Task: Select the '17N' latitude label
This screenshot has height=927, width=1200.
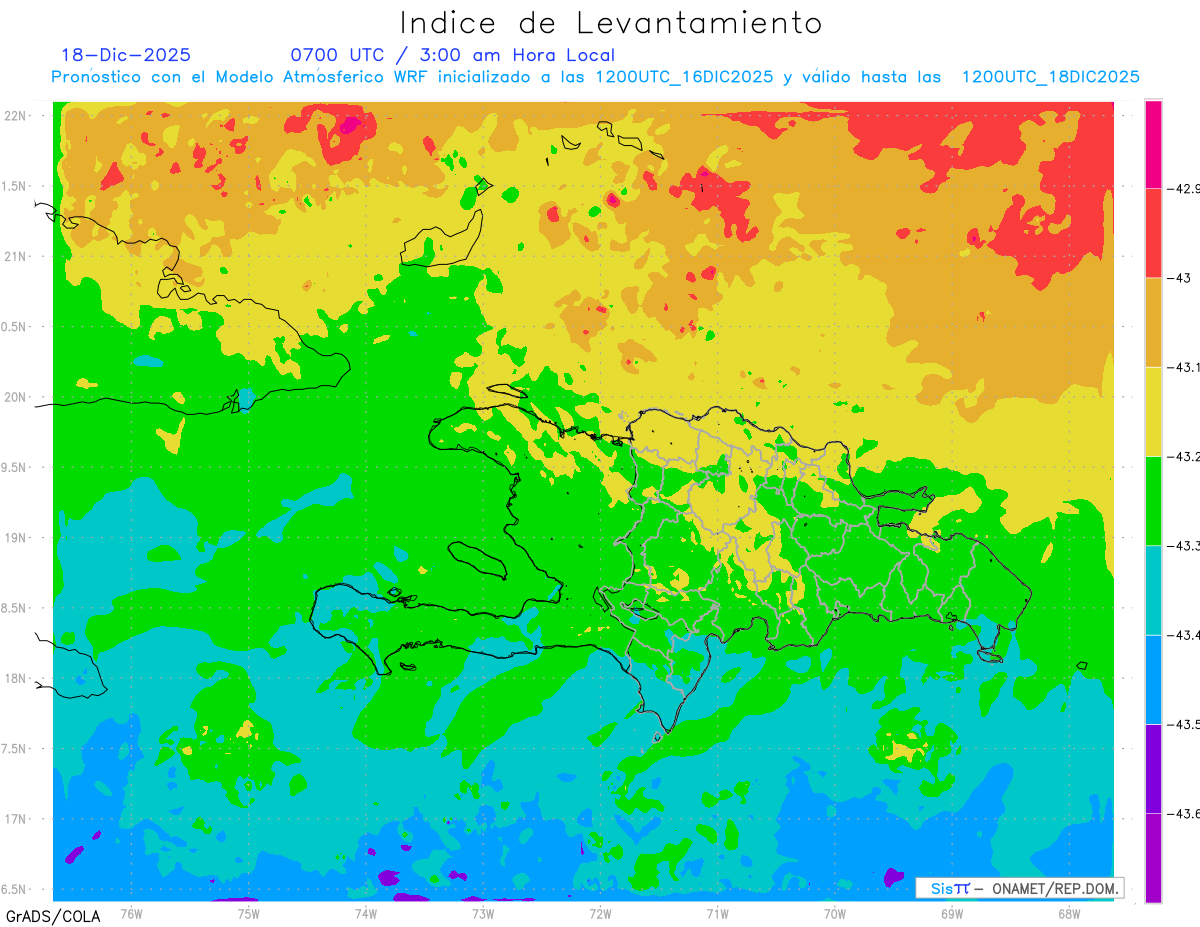Action: [16, 818]
